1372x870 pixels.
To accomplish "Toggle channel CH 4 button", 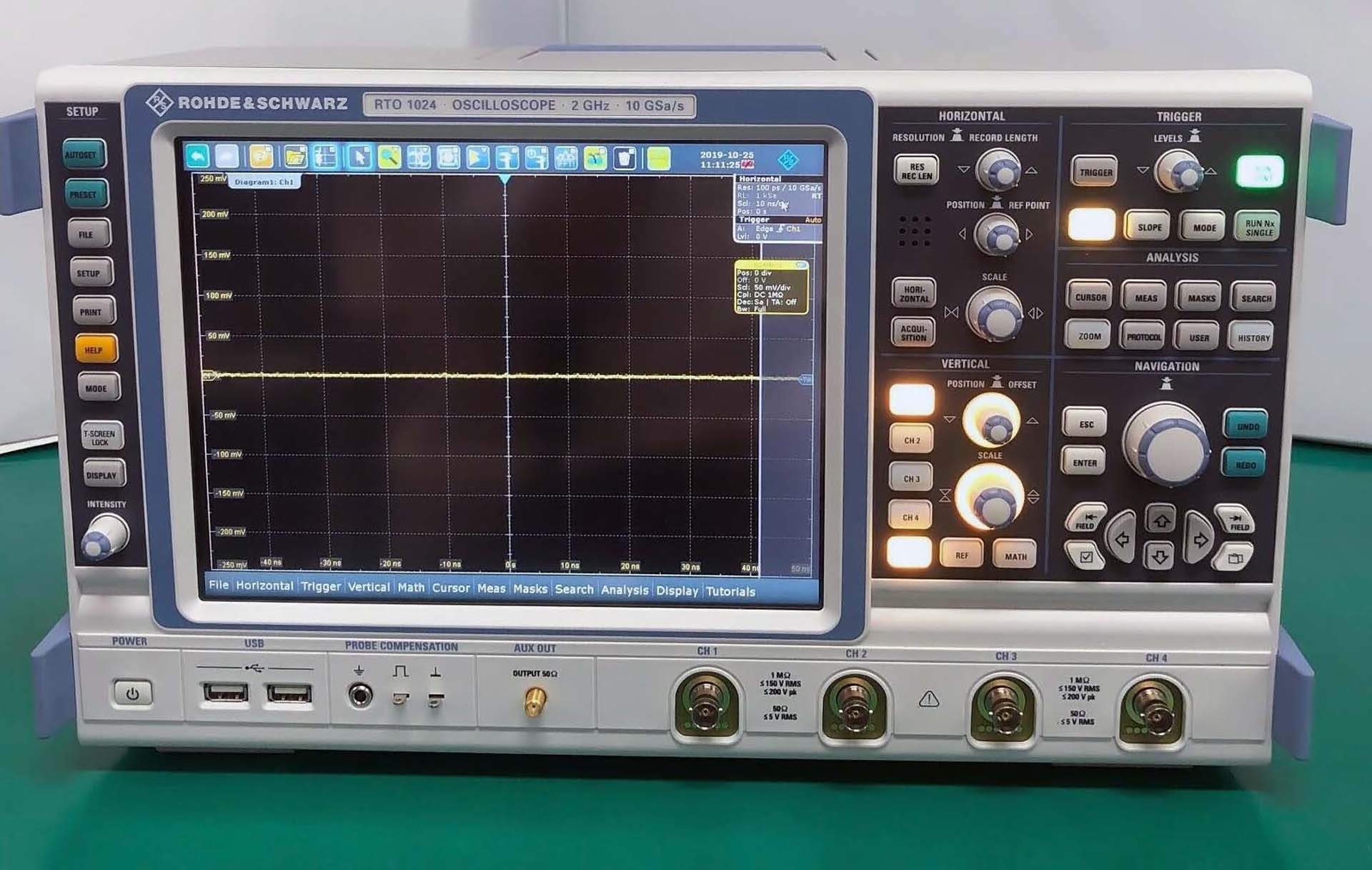I will (910, 517).
